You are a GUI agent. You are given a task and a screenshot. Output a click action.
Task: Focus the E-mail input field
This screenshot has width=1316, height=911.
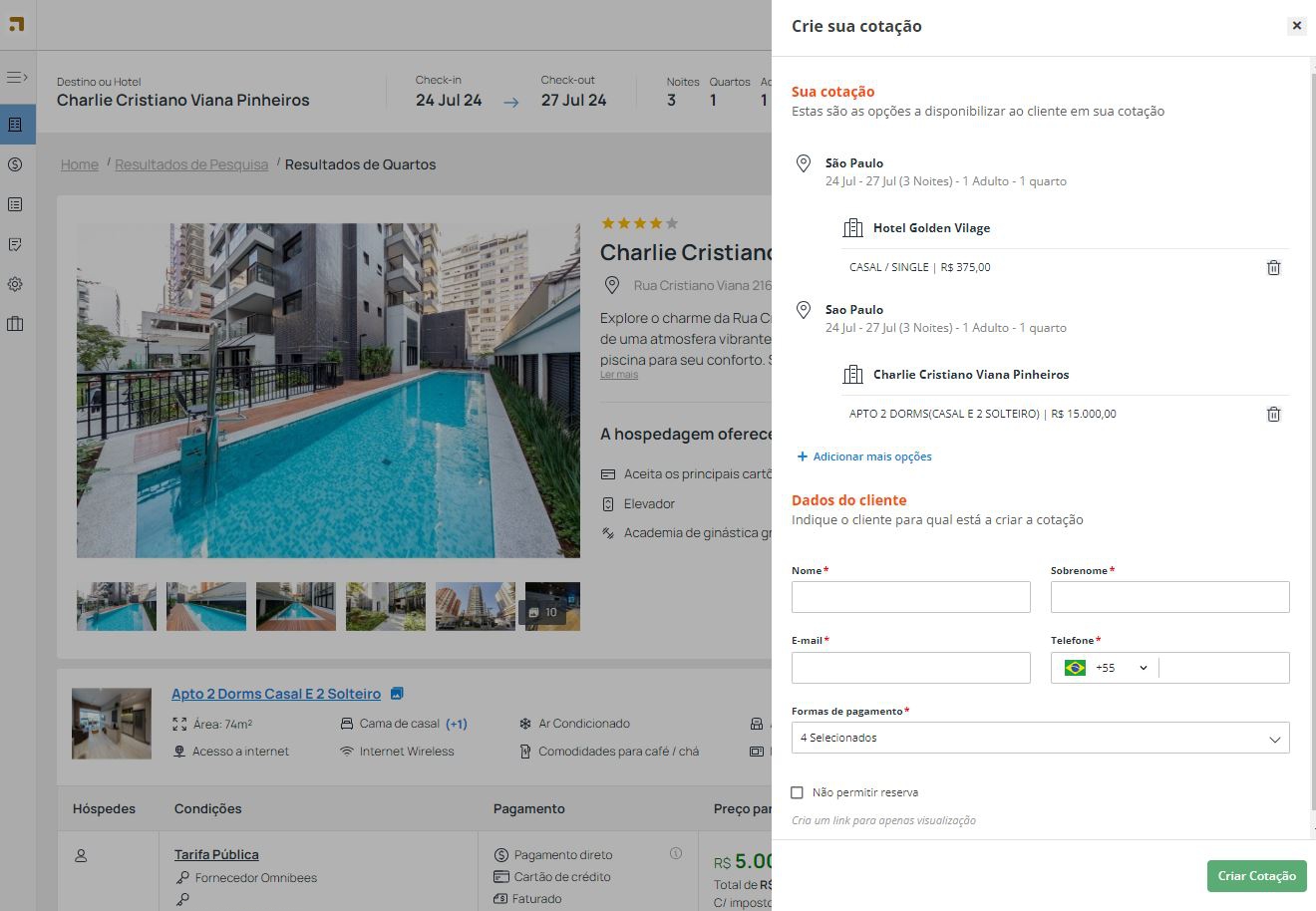click(x=910, y=668)
